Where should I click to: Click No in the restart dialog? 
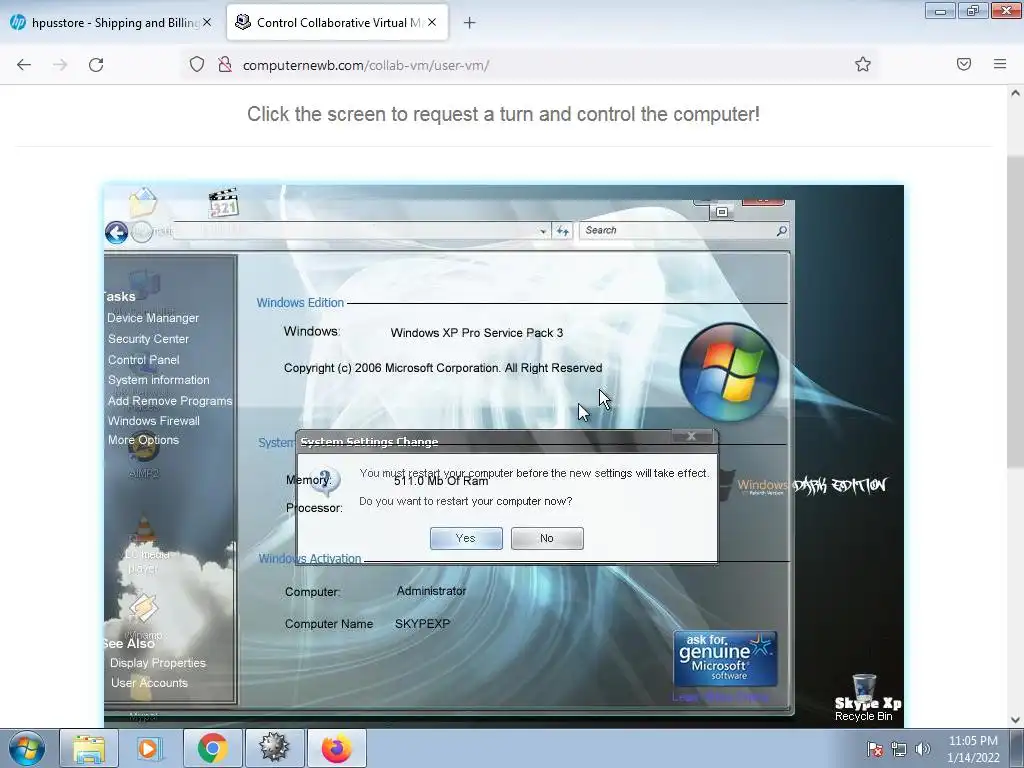pos(547,538)
